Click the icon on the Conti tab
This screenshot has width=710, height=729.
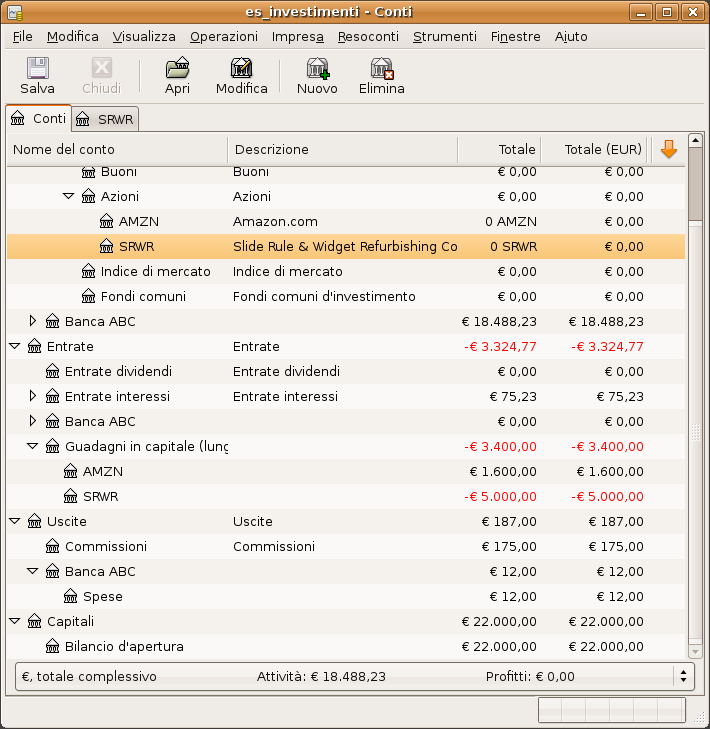point(18,119)
